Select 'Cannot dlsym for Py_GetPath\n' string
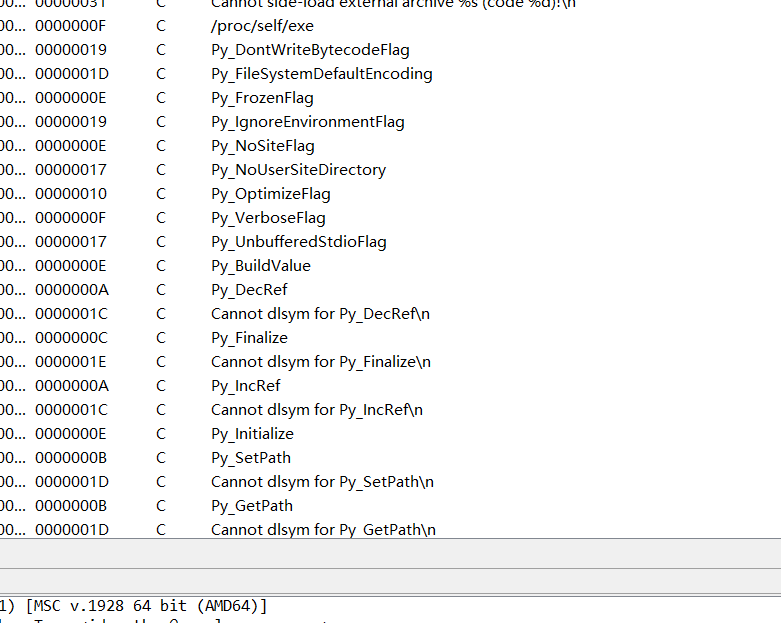Image resolution: width=781 pixels, height=623 pixels. (x=323, y=529)
